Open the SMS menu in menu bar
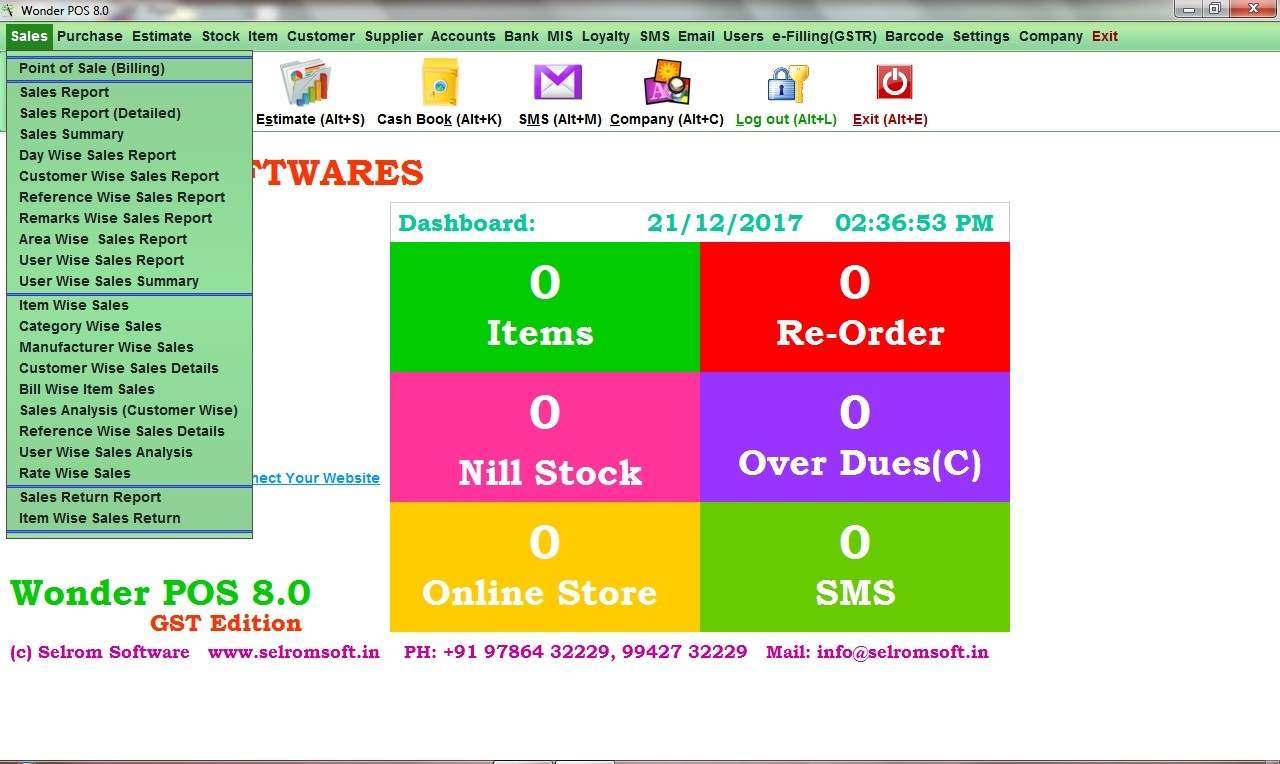Screen dimensions: 1280x764 tap(655, 36)
